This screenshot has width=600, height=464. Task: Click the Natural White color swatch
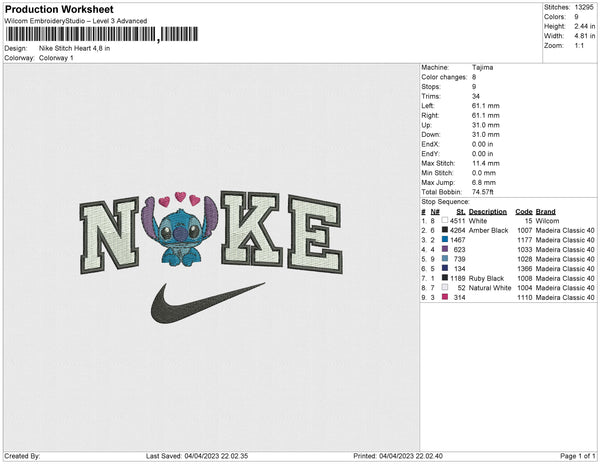[x=445, y=288]
